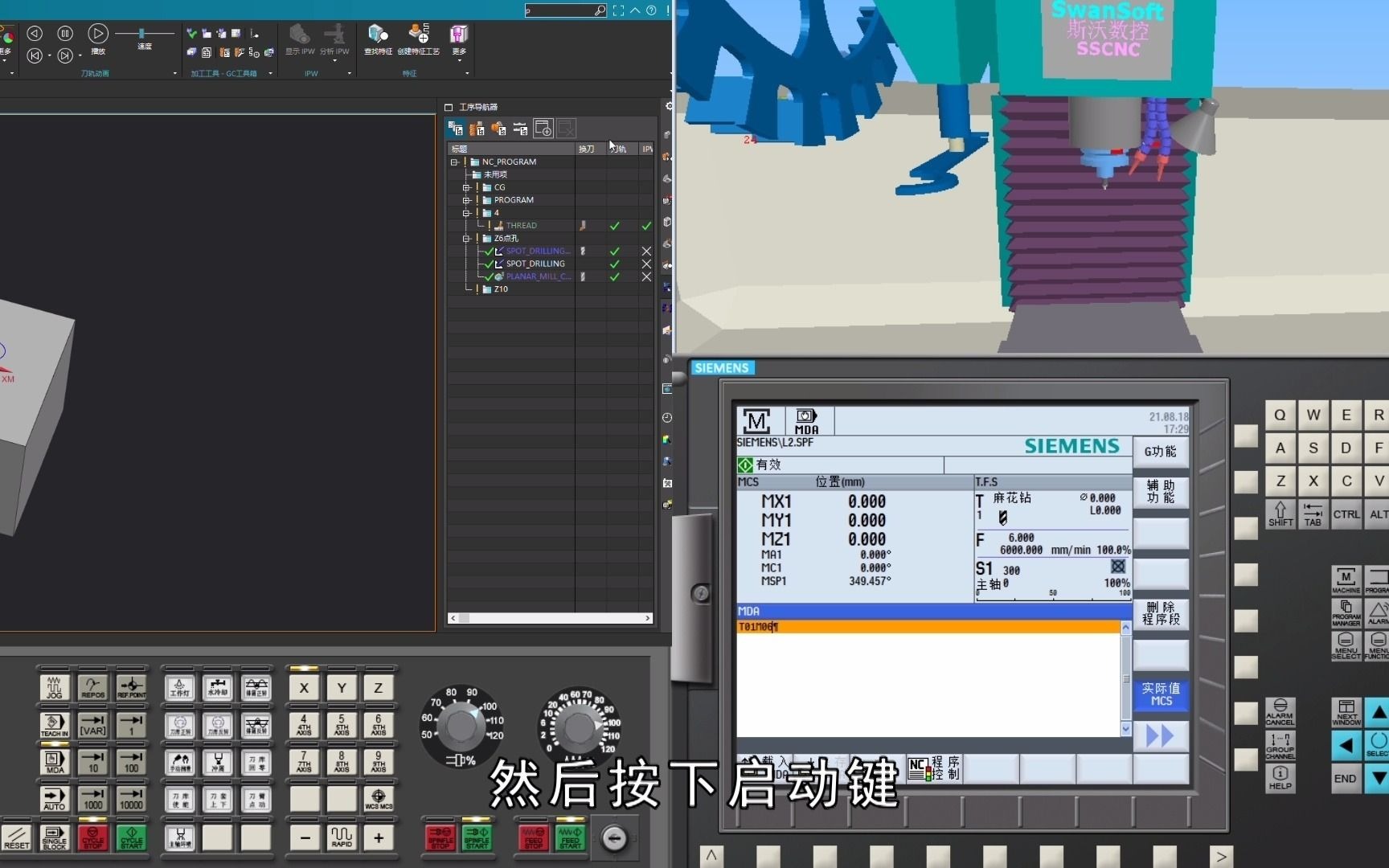Click the 删除程序段 softkey
The image size is (1389, 868).
(x=1161, y=613)
